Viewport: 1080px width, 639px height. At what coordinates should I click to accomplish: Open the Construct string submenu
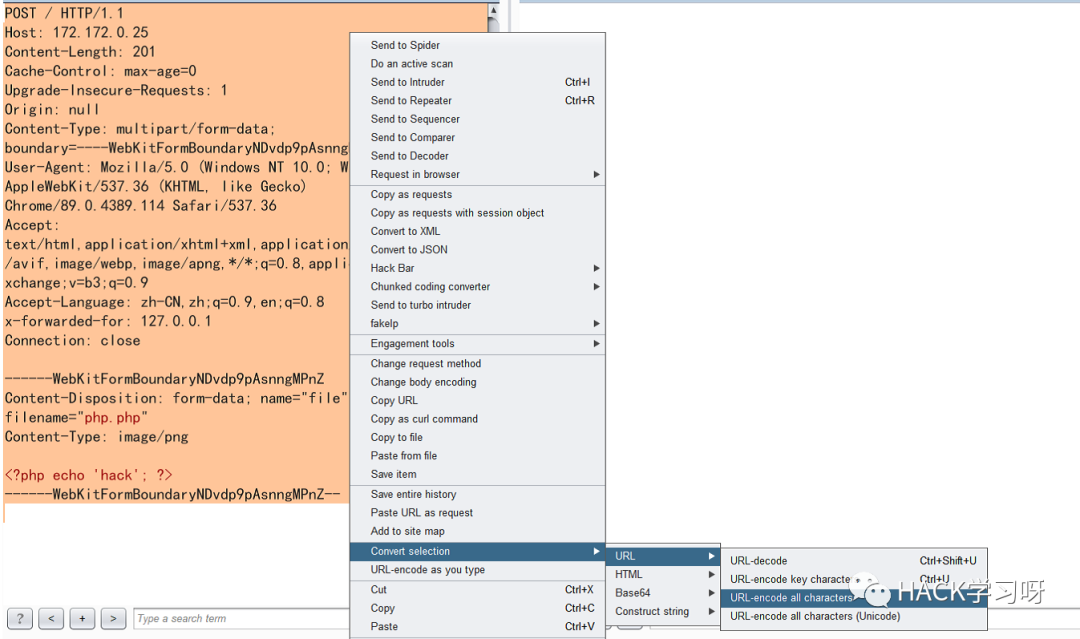click(663, 611)
